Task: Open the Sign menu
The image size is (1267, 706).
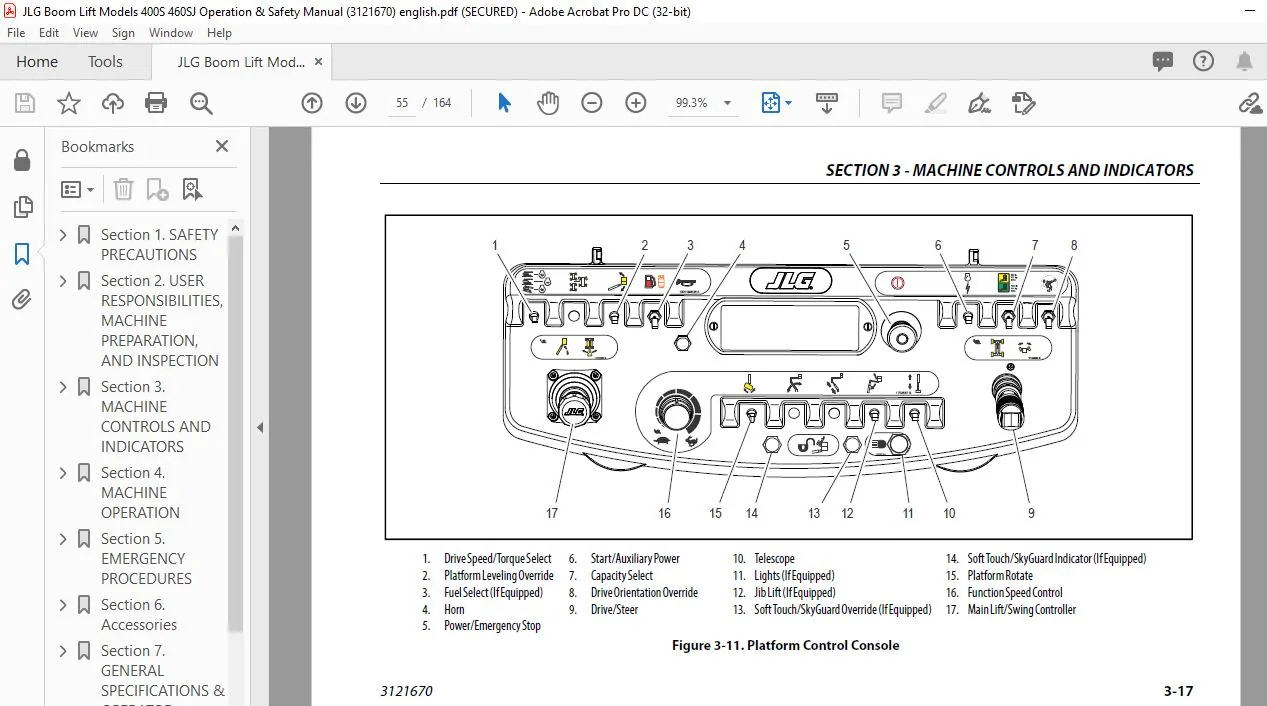Action: (123, 33)
